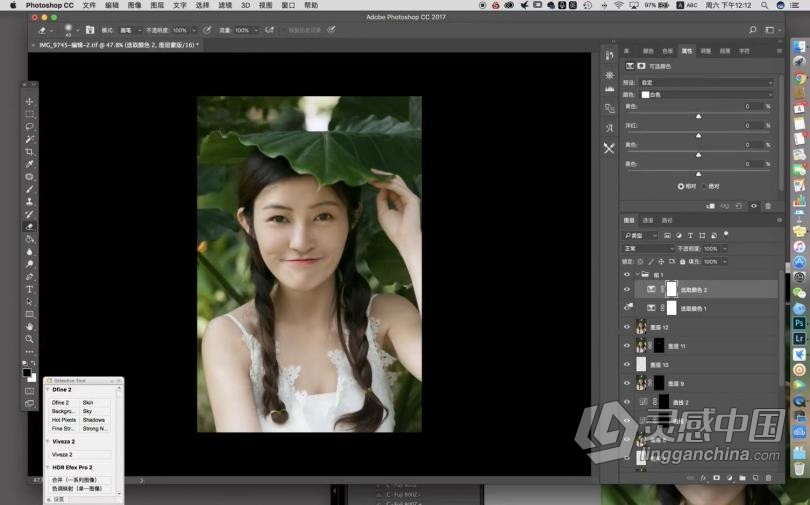This screenshot has width=810, height=505.
Task: Click trash icon in Properties panel
Action: click(x=768, y=206)
